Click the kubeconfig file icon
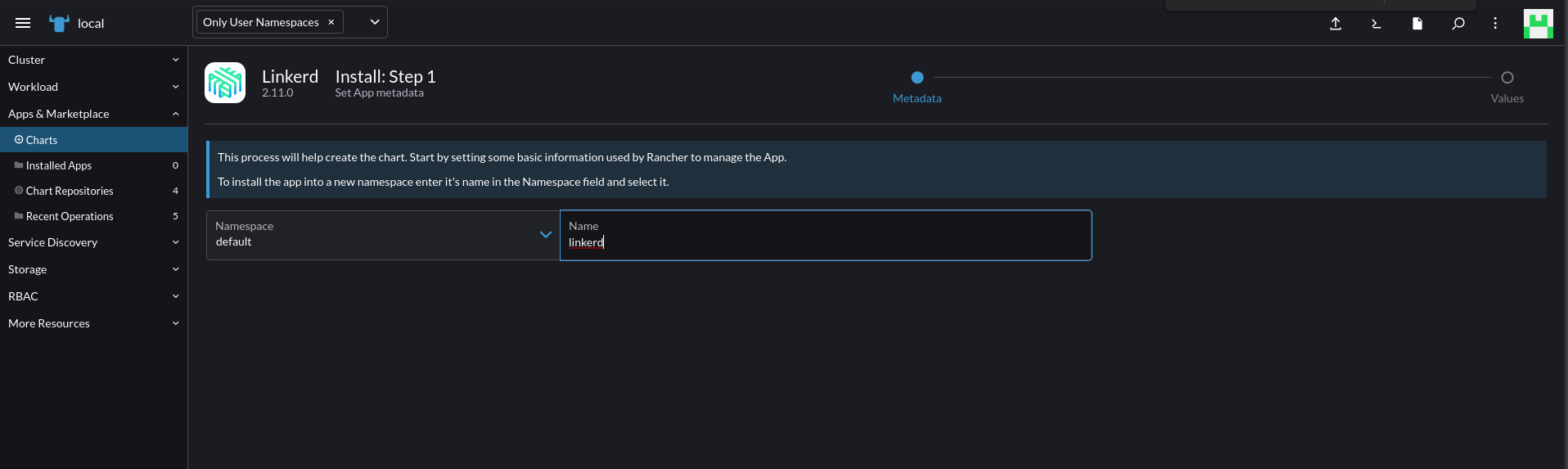The height and width of the screenshot is (469, 1568). pos(1417,24)
